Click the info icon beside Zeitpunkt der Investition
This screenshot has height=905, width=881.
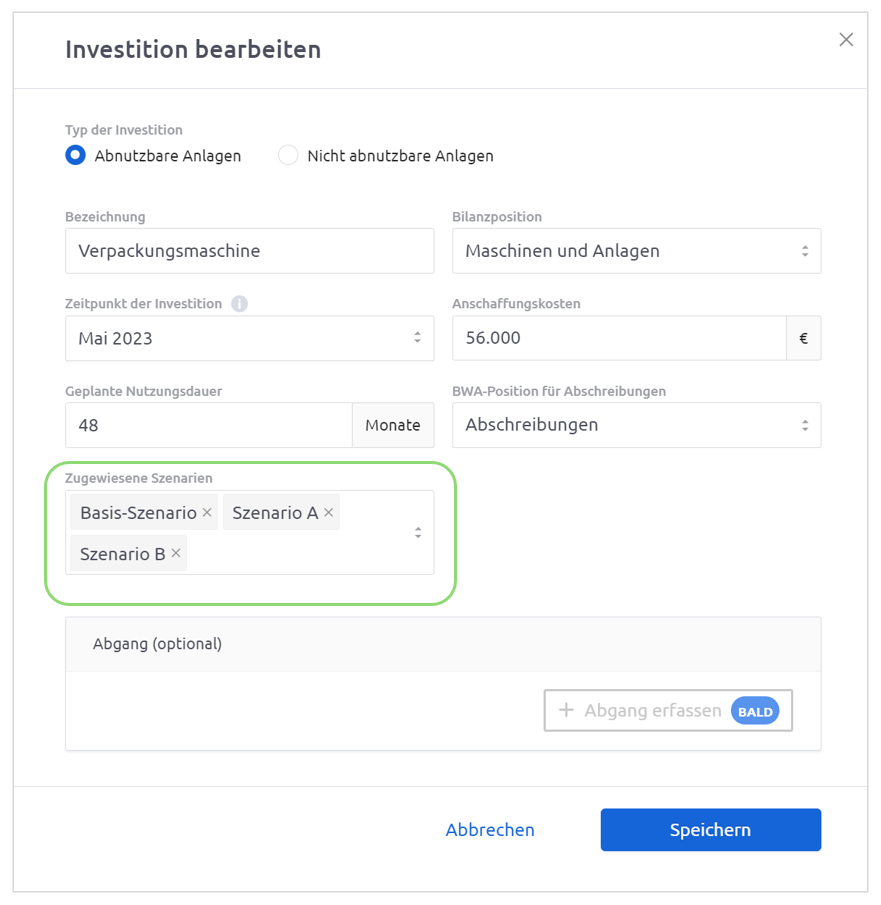pyautogui.click(x=239, y=304)
